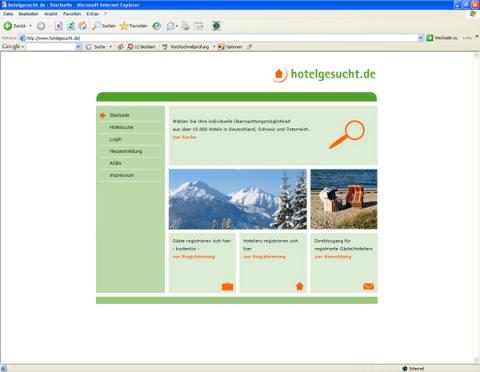Viewport: 480px width, 372px height.
Task: Click into the Google toolbar search field
Action: [x=51, y=47]
